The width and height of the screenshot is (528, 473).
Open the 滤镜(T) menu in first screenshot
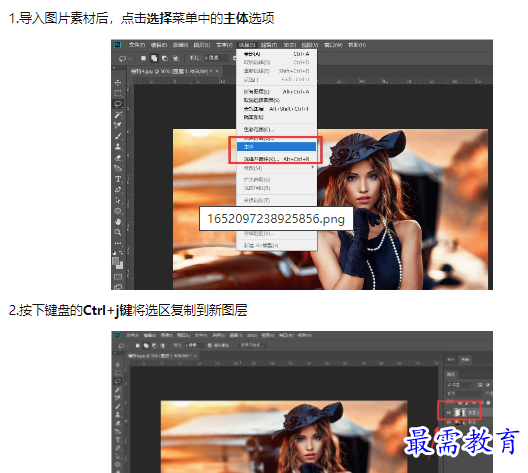269,45
